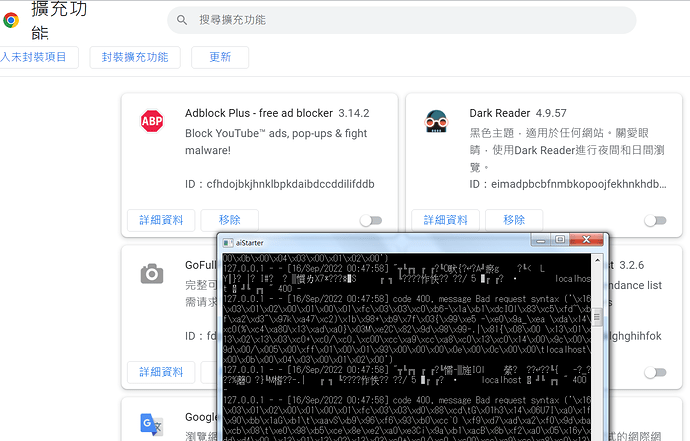Click the Dark Reader ID text
Screen dimensions: 690x441
[568, 184]
